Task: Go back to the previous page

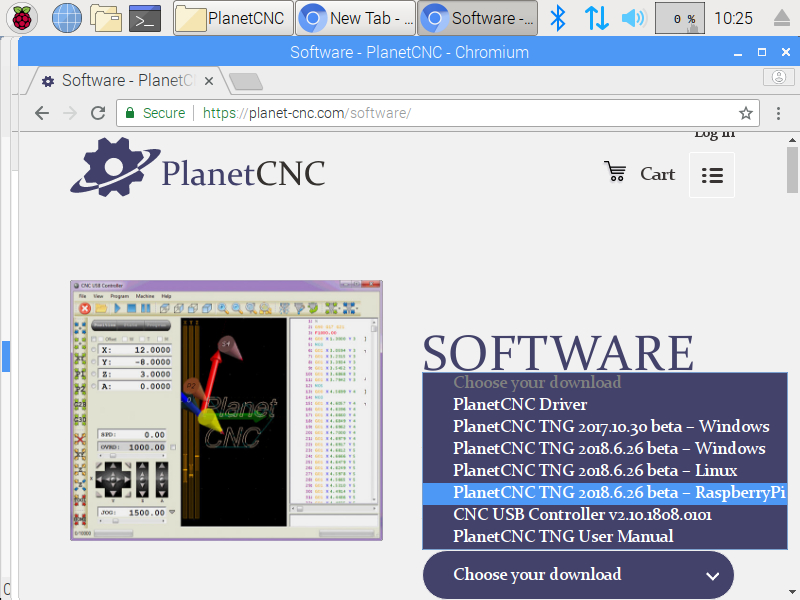Action: (x=42, y=113)
